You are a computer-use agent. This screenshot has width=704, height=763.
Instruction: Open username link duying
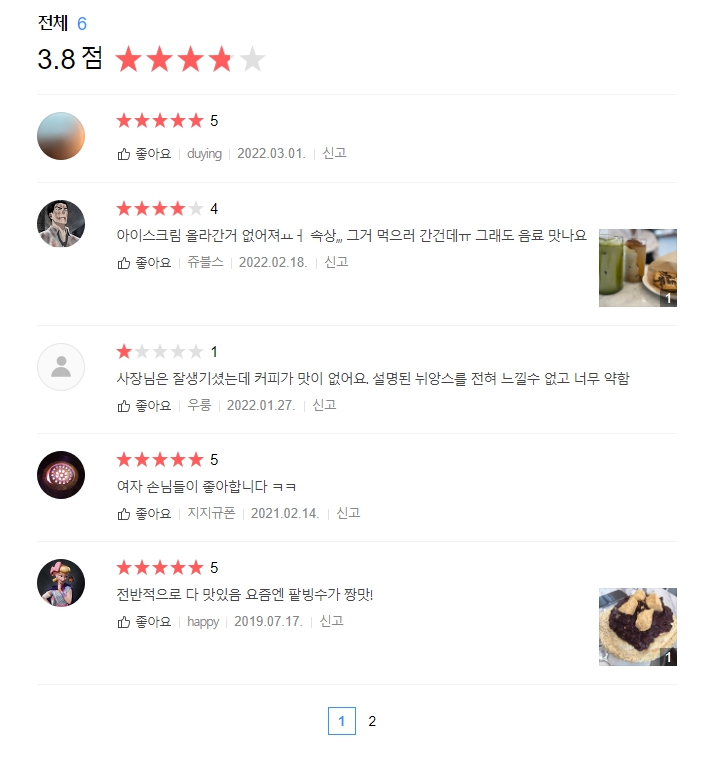(204, 154)
